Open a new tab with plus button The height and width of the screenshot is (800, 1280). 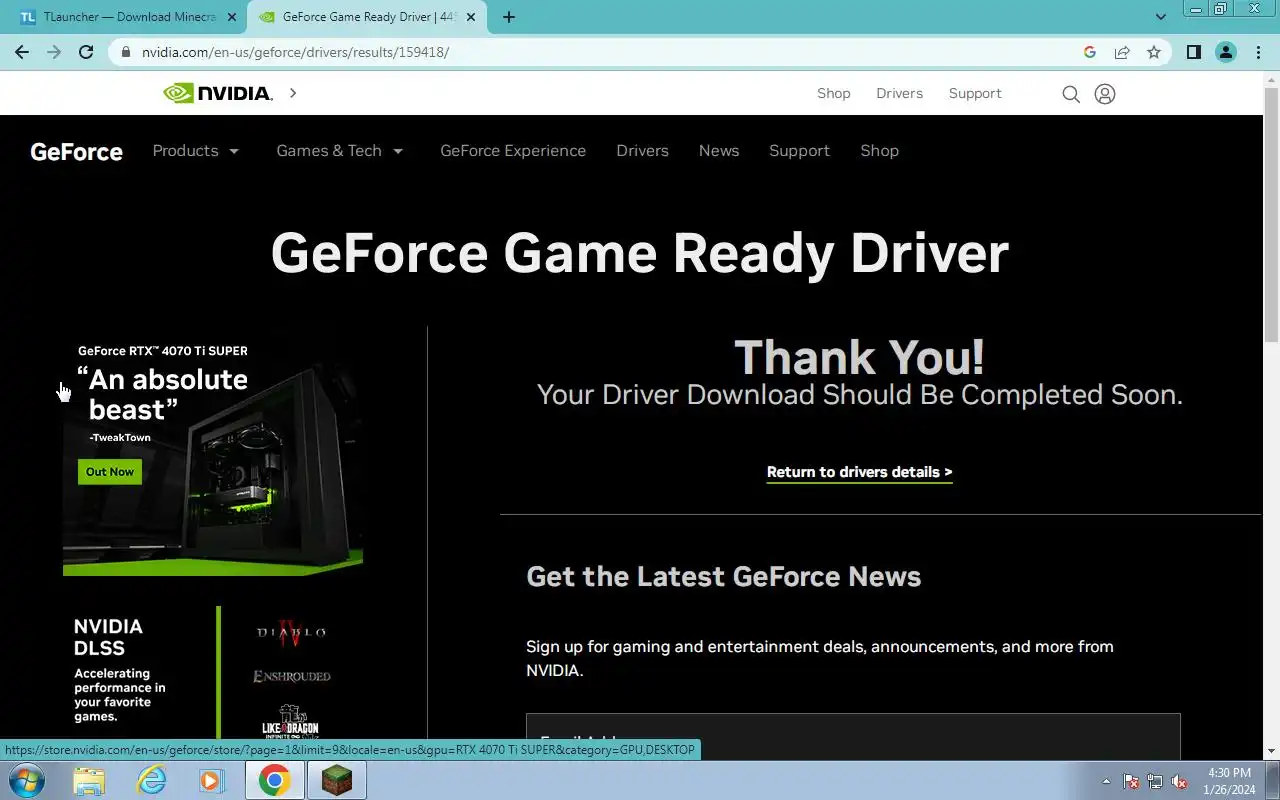(509, 17)
